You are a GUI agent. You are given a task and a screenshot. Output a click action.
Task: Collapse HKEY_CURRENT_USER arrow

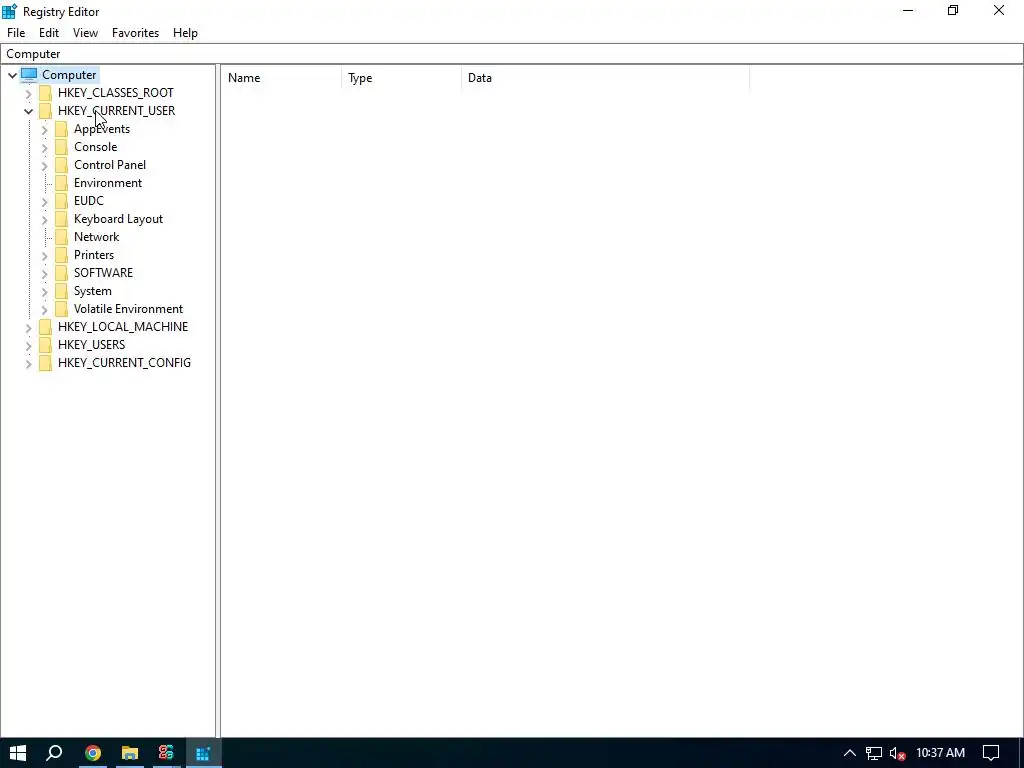[x=28, y=111]
